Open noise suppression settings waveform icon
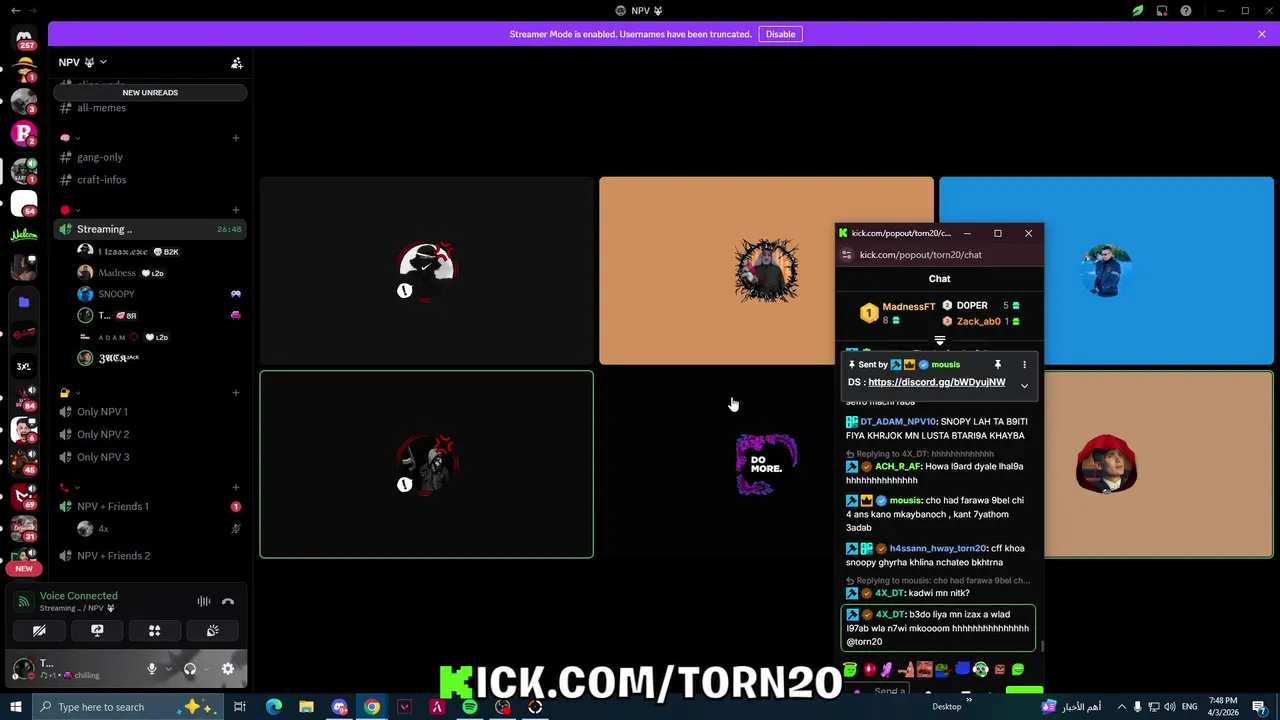Viewport: 1280px width, 720px height. pyautogui.click(x=204, y=601)
